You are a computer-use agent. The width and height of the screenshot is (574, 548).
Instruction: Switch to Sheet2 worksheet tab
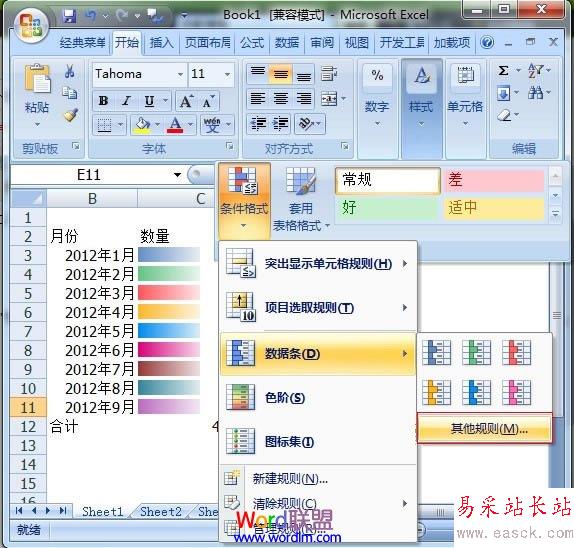tap(161, 511)
